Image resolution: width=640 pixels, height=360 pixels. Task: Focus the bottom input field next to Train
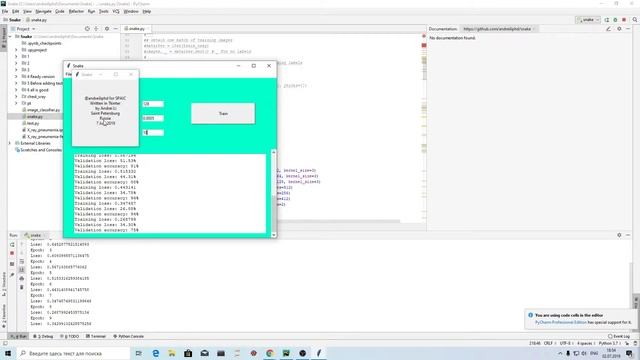pos(153,133)
